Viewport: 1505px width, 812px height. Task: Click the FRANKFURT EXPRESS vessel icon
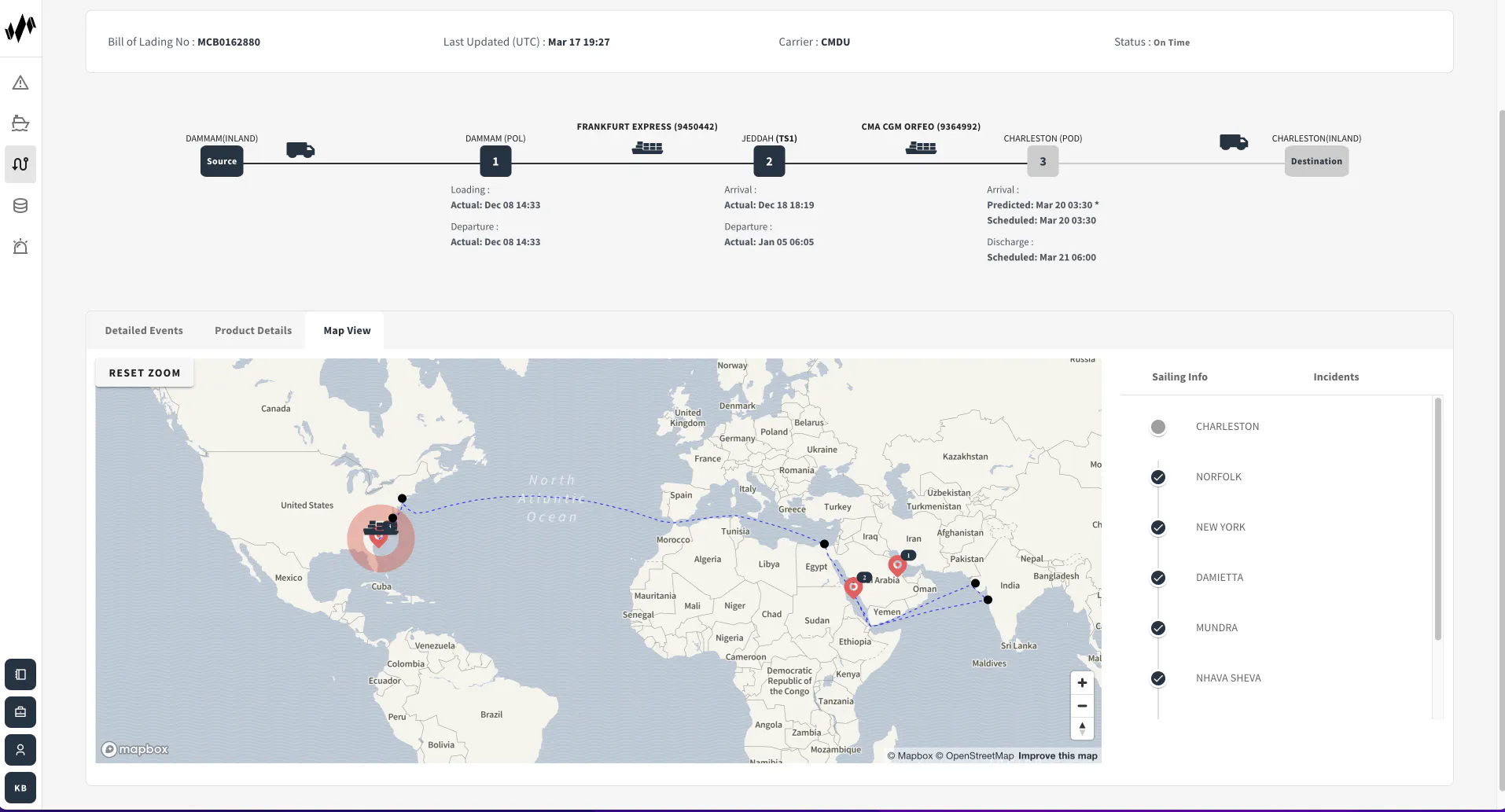click(647, 147)
